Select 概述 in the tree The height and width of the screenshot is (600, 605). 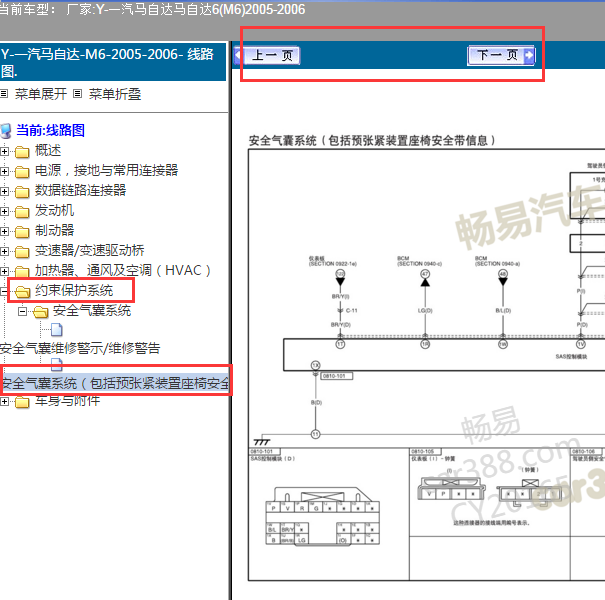(48, 150)
